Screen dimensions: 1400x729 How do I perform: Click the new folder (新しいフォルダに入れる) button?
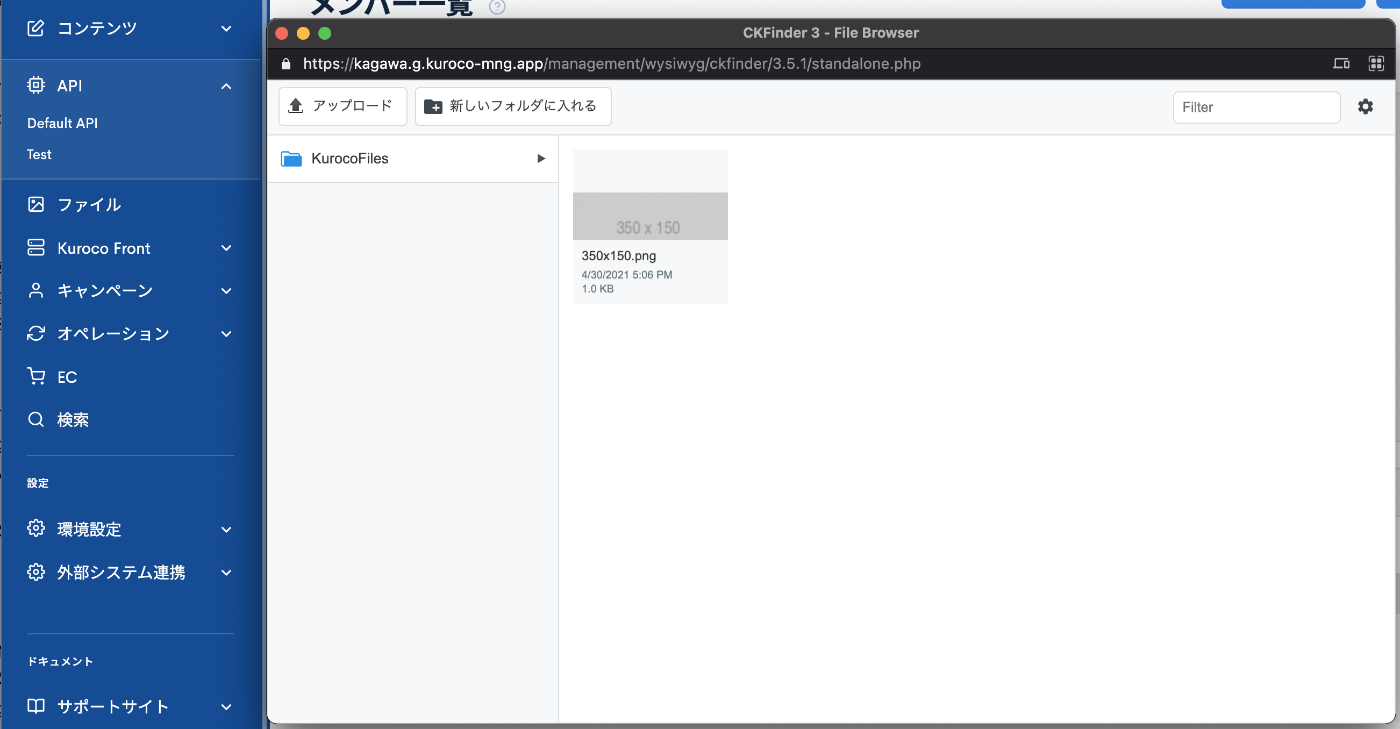[x=513, y=106]
